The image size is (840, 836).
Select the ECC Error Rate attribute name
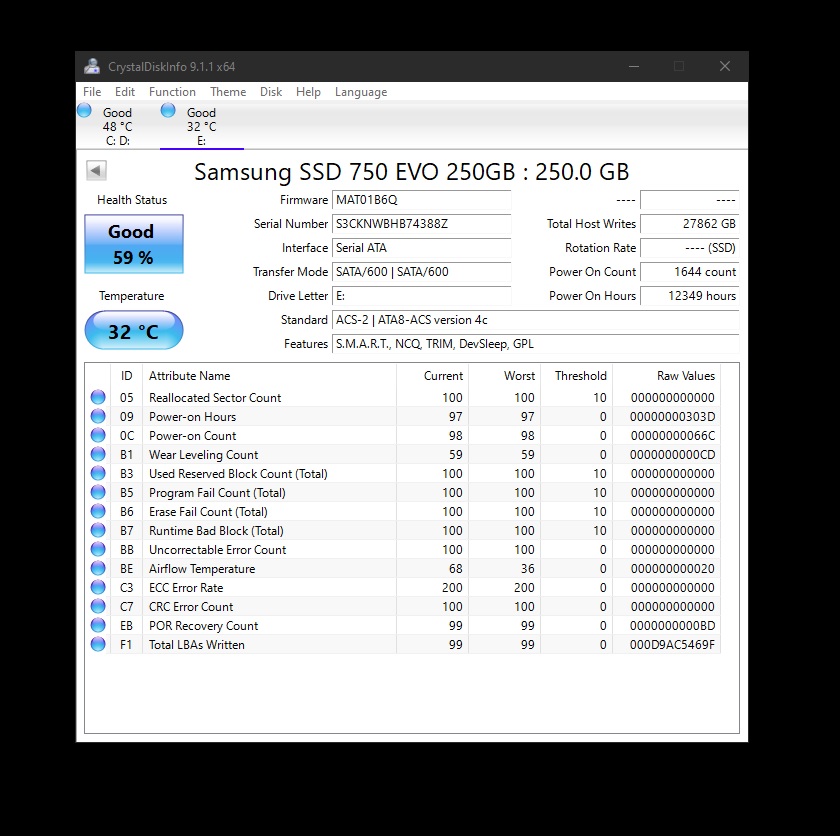pos(186,588)
